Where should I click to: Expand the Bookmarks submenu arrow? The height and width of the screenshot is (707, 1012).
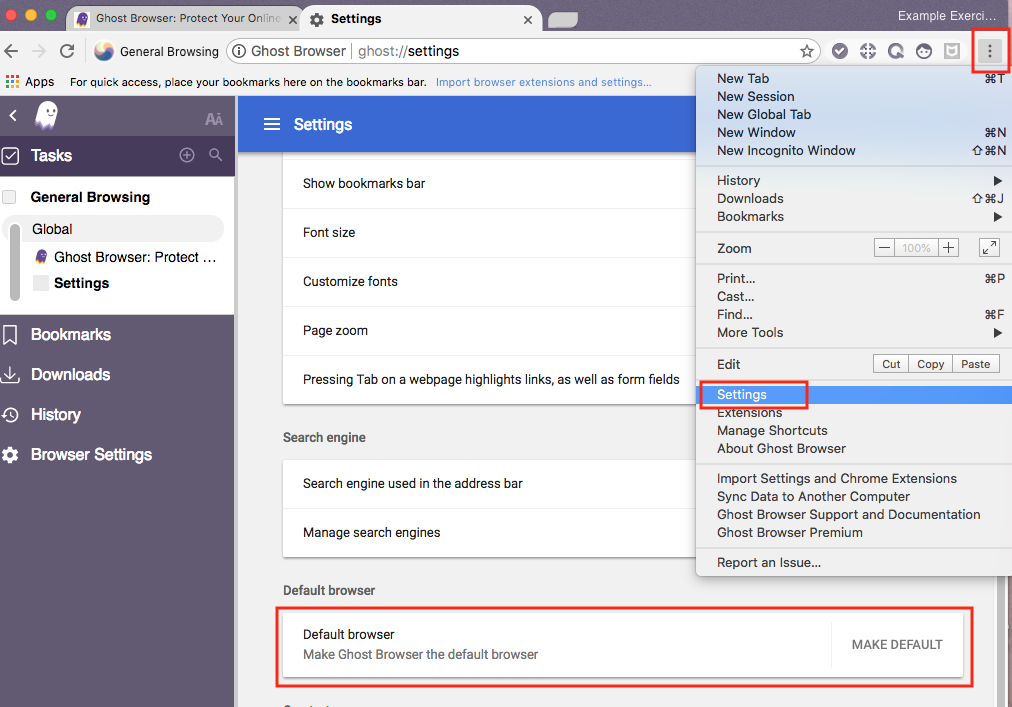(998, 217)
